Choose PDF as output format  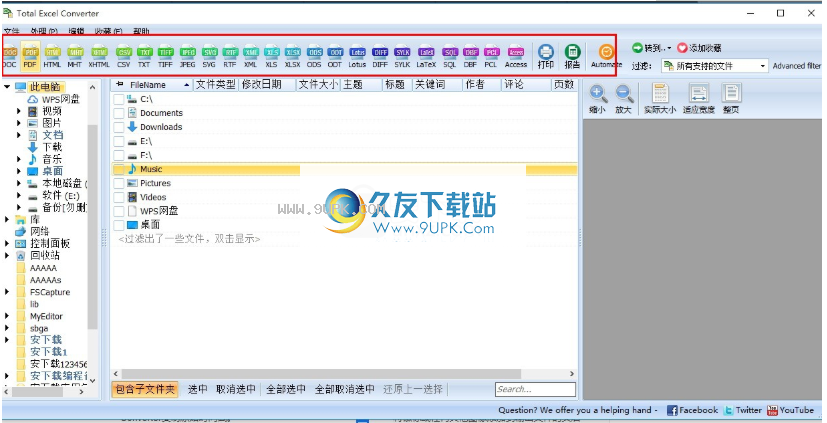(x=30, y=56)
